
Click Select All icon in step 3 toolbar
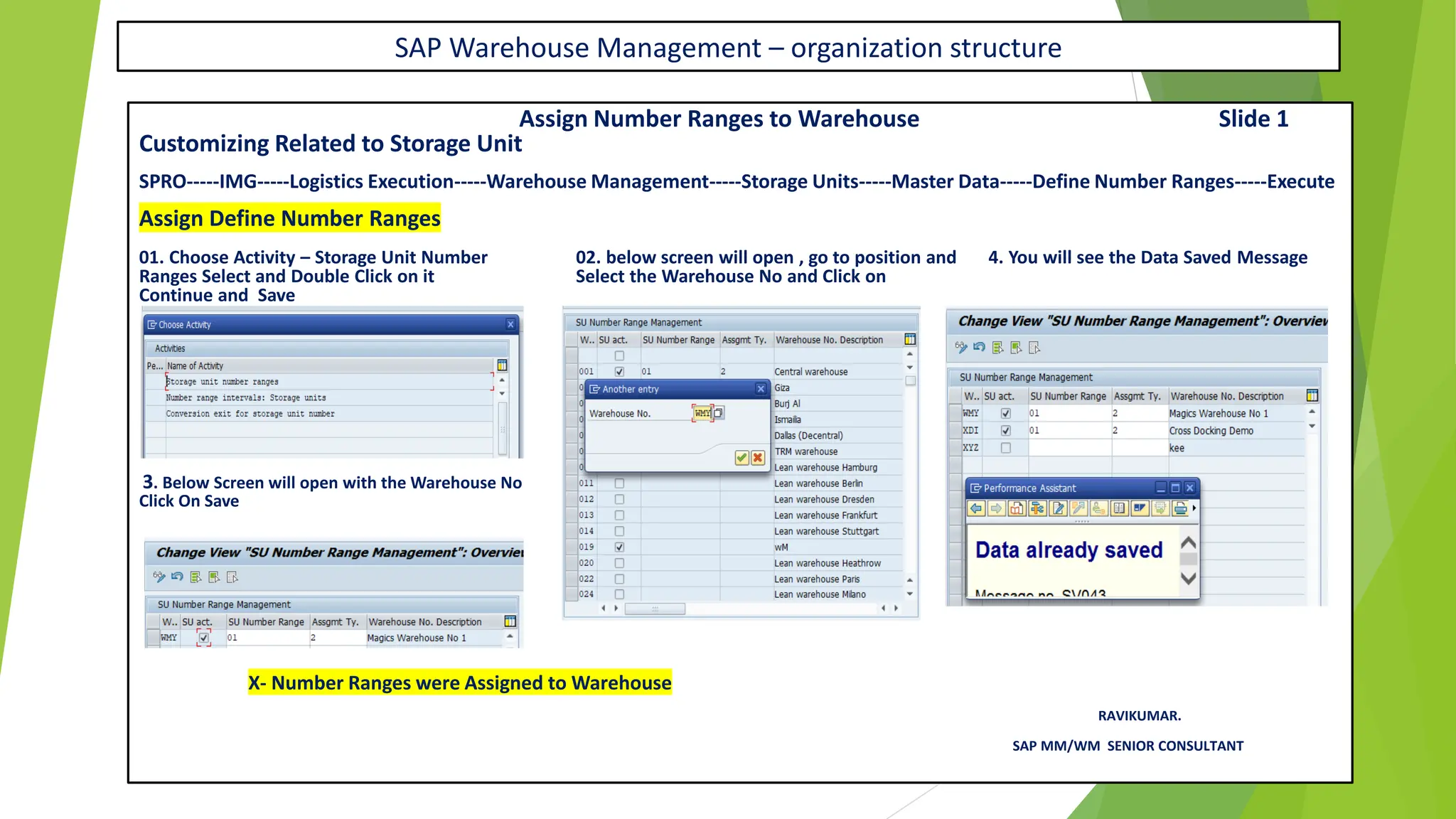click(x=196, y=577)
